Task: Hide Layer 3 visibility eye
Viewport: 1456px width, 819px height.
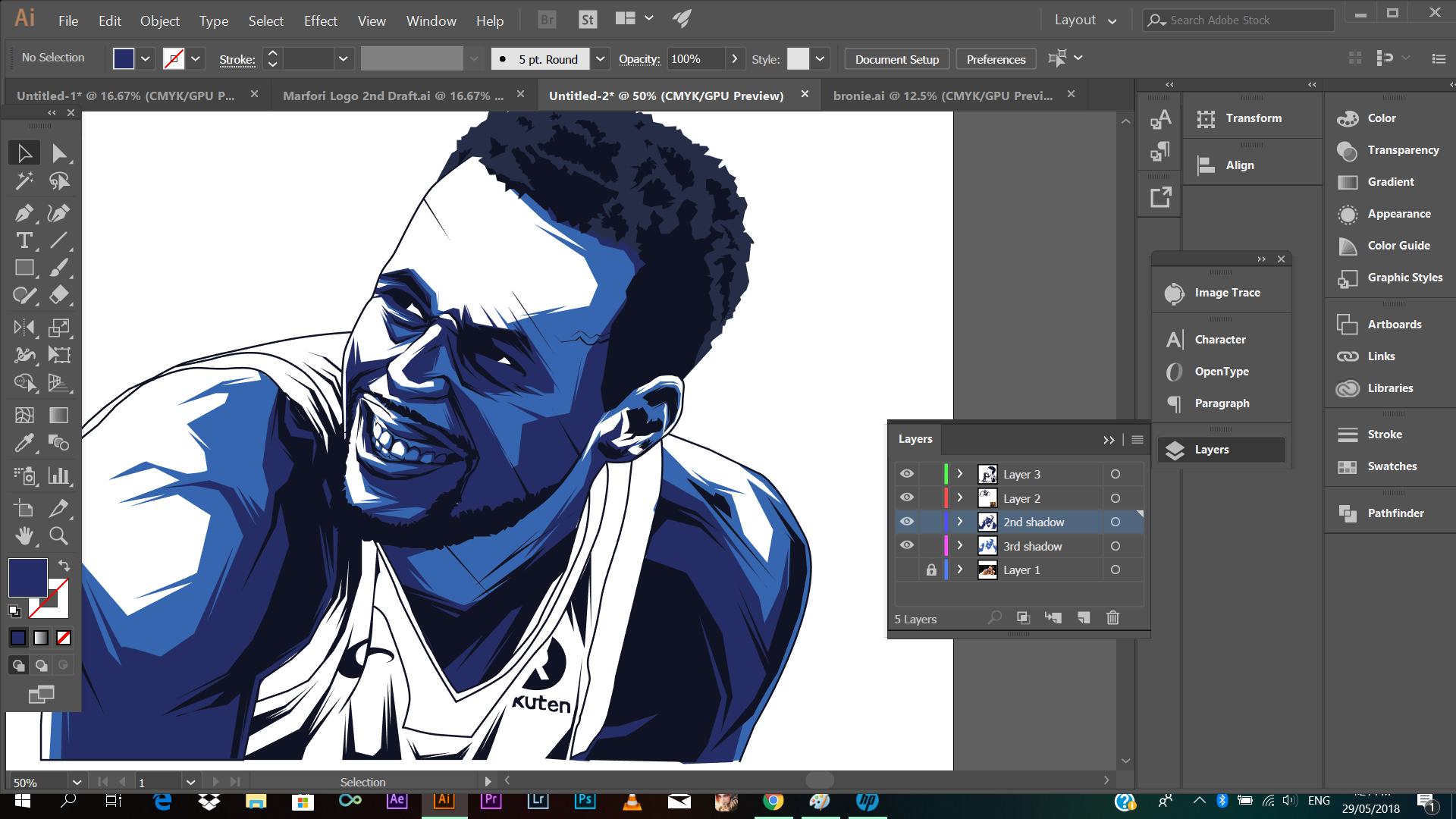Action: [x=907, y=474]
